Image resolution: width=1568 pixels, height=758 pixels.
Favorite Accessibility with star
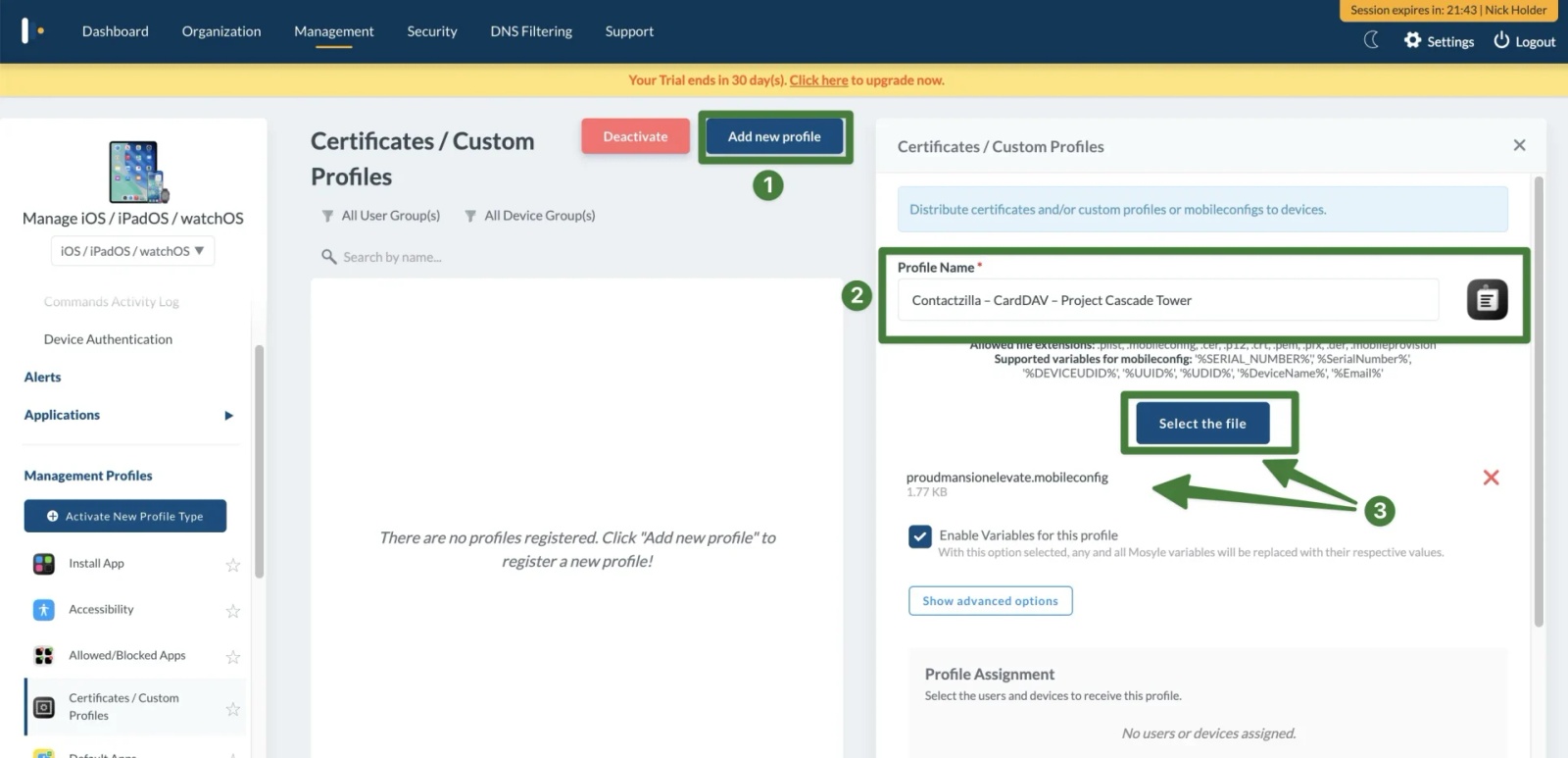point(233,611)
